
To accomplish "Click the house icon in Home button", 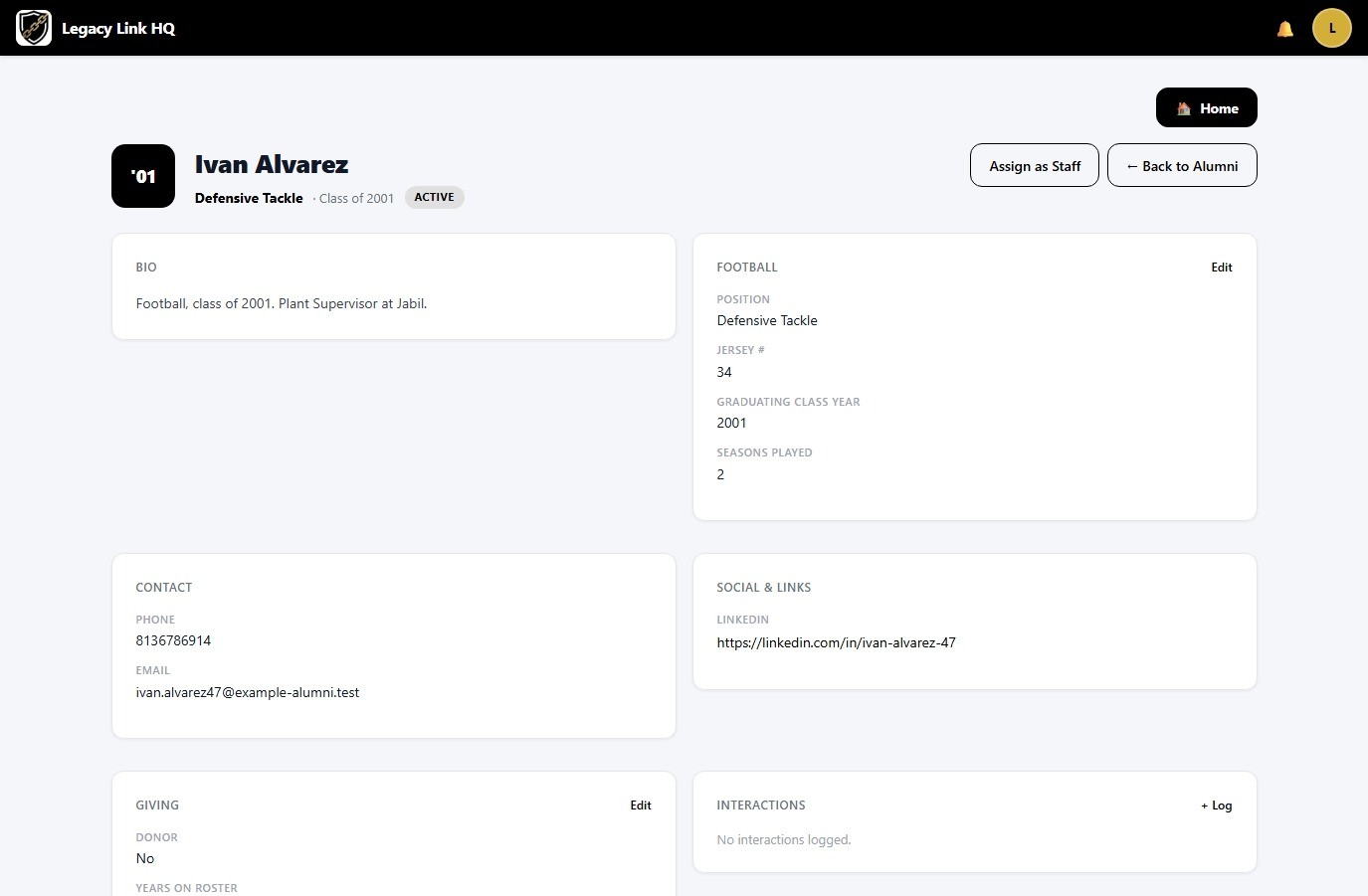I will [x=1184, y=108].
